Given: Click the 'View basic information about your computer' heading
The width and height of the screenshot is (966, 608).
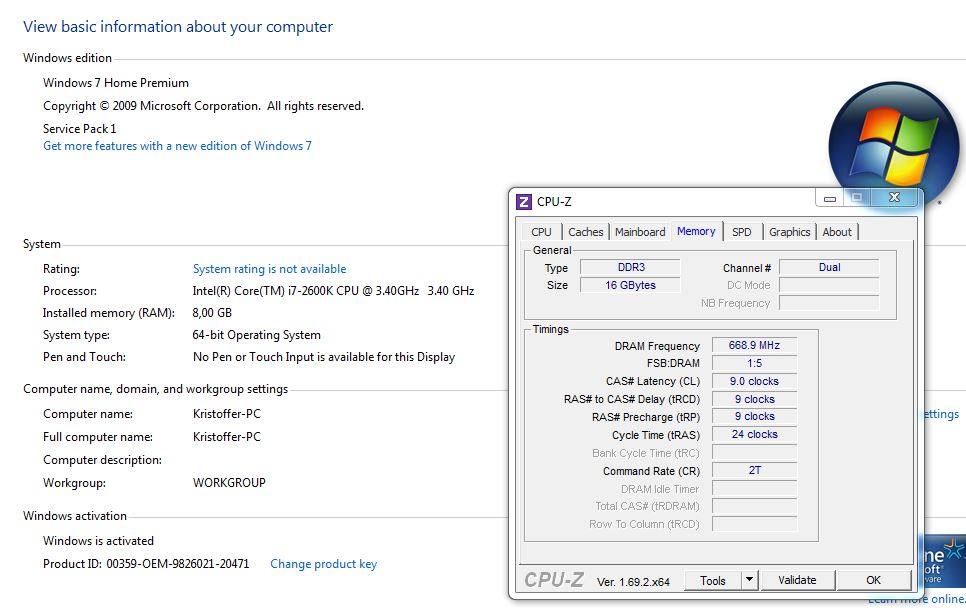Looking at the screenshot, I should click(x=178, y=27).
